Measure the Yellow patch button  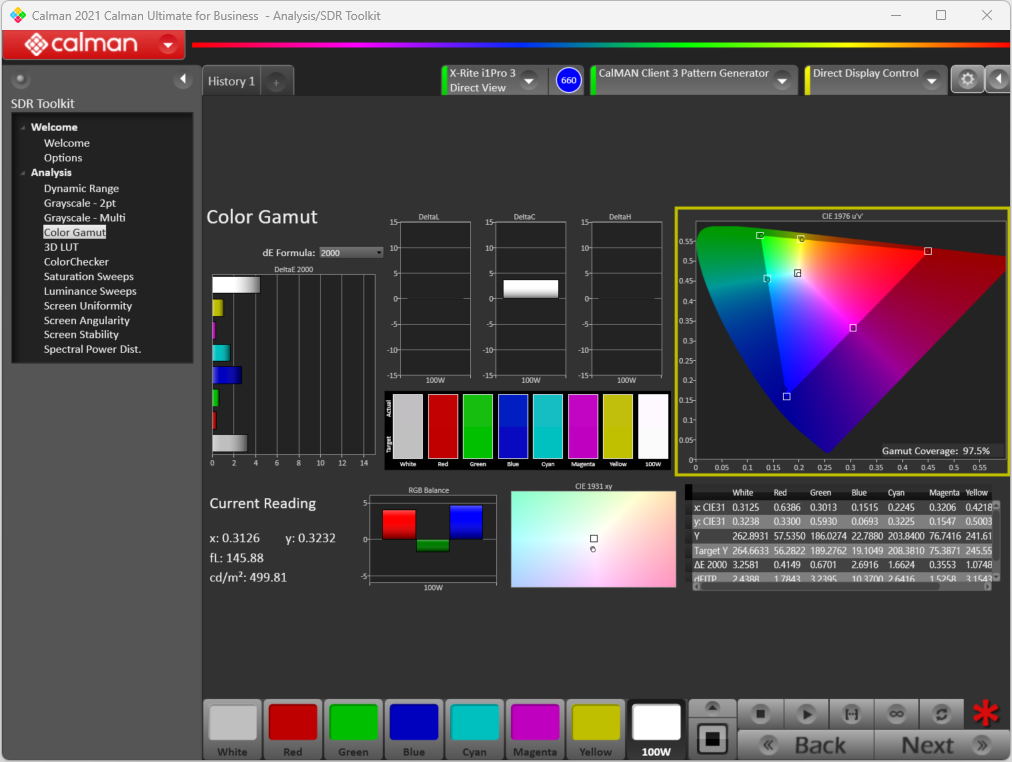[x=595, y=730]
